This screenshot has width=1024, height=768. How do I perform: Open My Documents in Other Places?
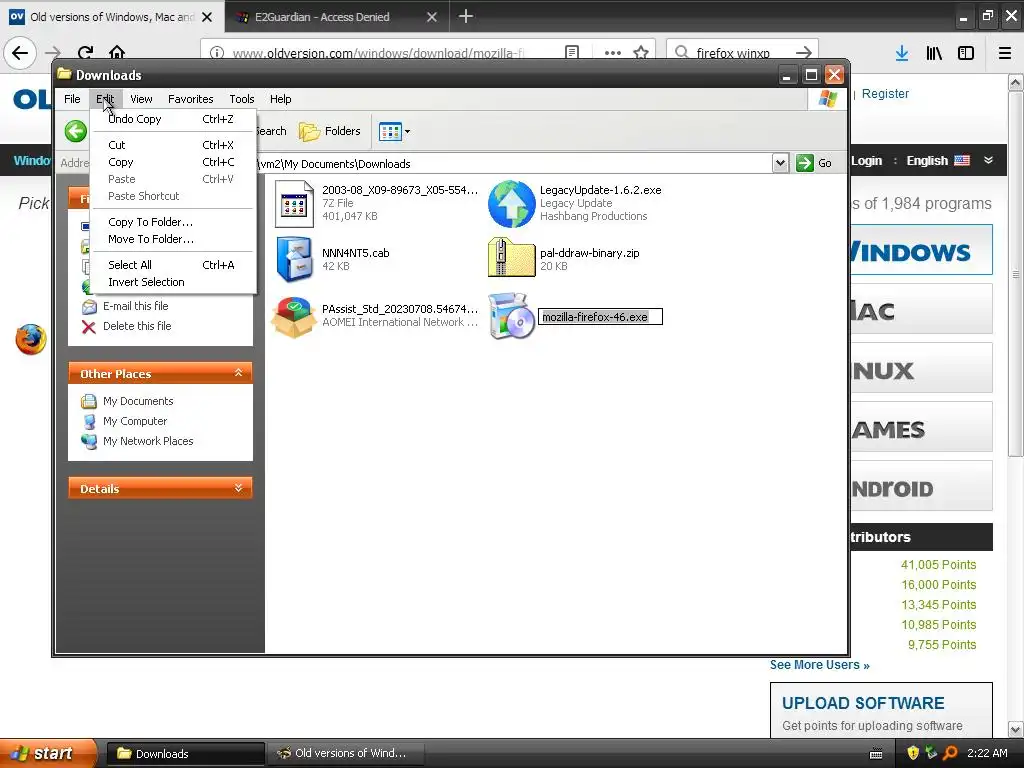point(138,401)
